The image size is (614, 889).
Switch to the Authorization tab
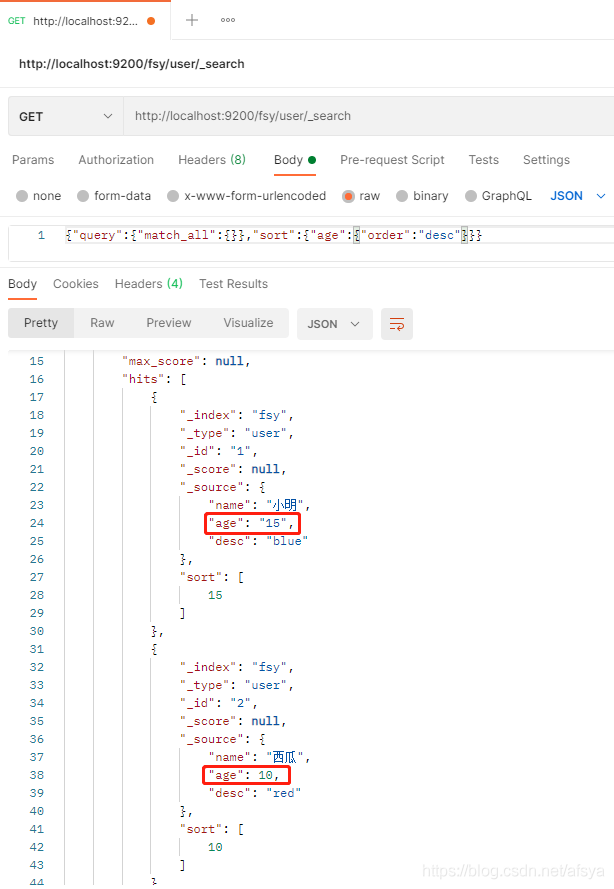coord(116,160)
